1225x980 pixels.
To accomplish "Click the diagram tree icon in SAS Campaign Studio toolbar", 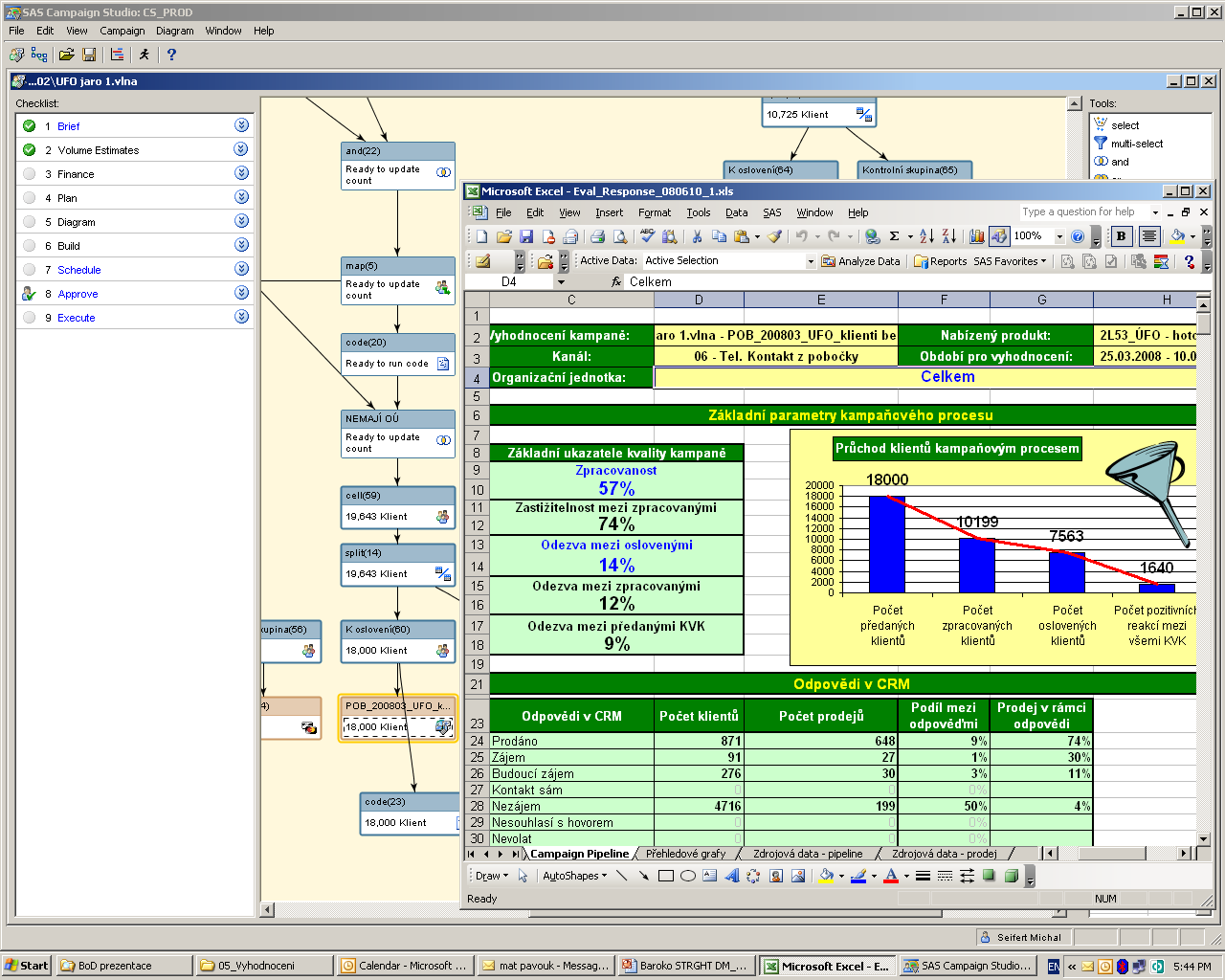I will pyautogui.click(x=39, y=55).
